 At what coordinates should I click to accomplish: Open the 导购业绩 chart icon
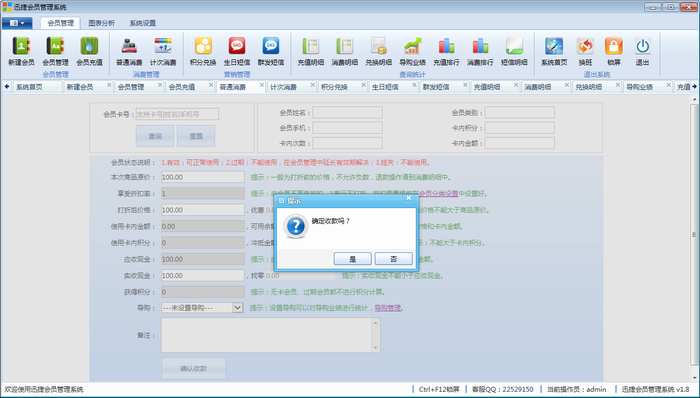pyautogui.click(x=412, y=51)
